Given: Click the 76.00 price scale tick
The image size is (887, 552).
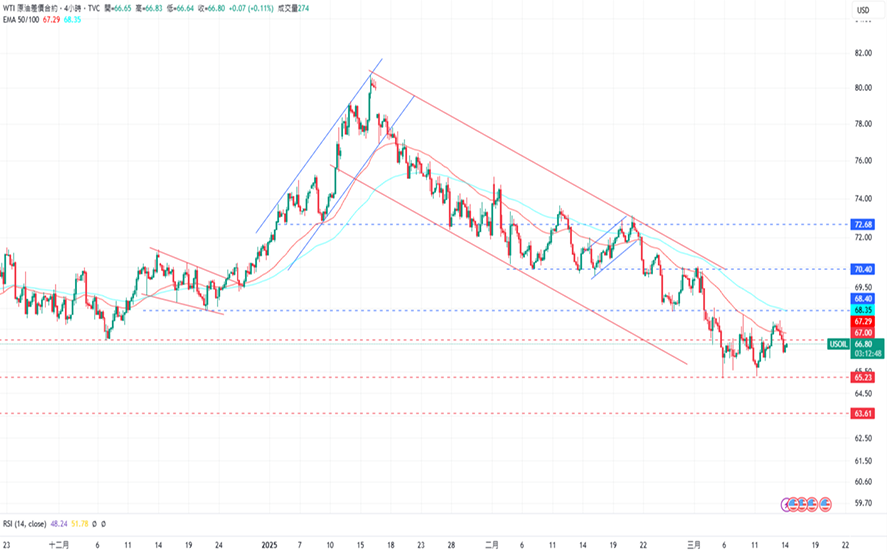Looking at the screenshot, I should [863, 161].
